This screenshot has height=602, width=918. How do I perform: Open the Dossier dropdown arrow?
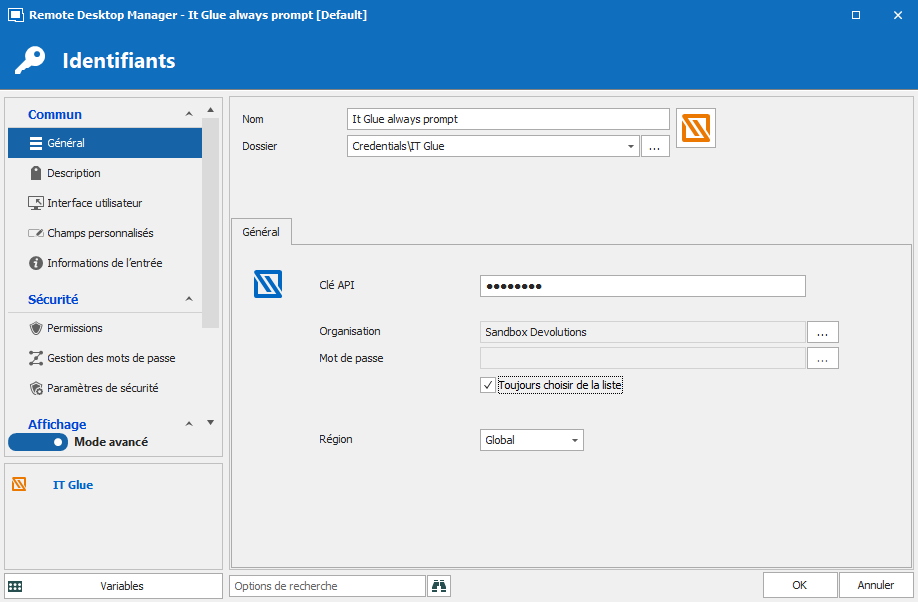point(631,146)
